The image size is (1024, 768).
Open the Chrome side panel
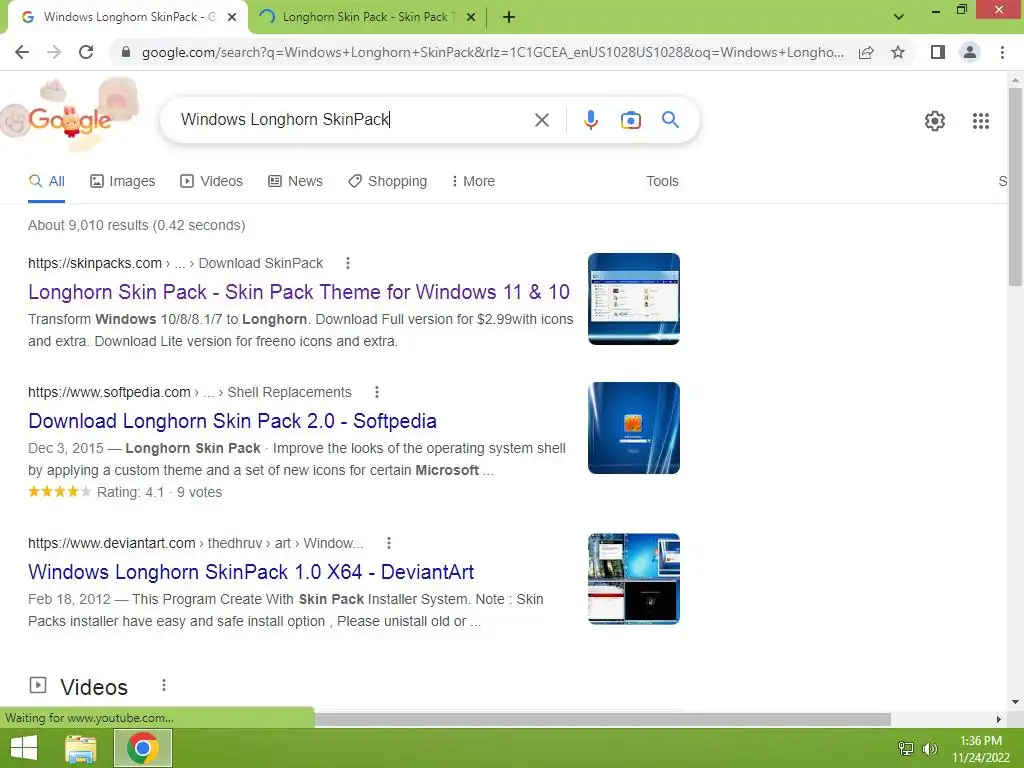[x=938, y=52]
